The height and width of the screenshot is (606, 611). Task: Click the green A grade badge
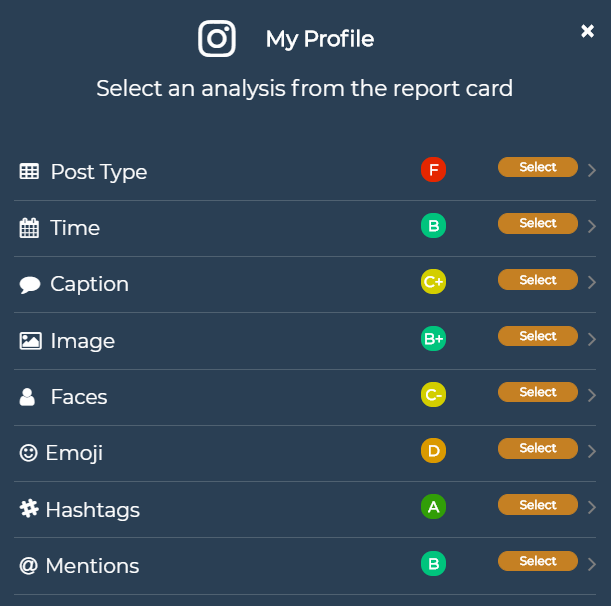[x=433, y=507]
